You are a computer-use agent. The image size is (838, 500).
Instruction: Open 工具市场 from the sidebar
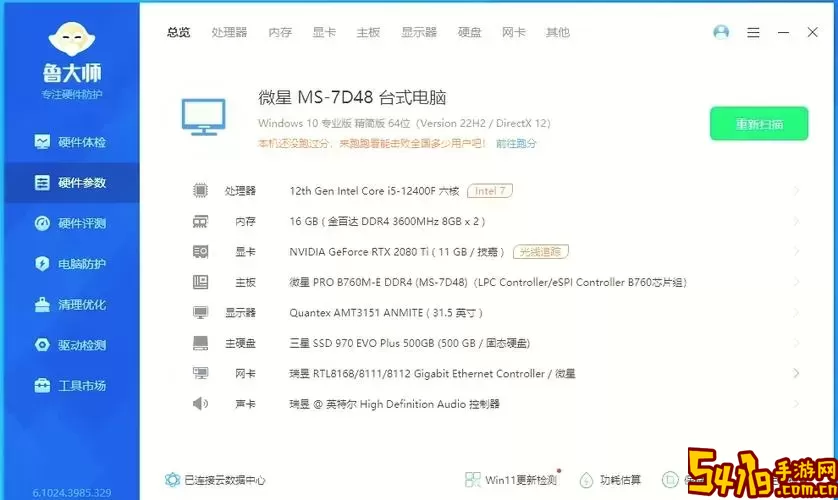[71, 386]
